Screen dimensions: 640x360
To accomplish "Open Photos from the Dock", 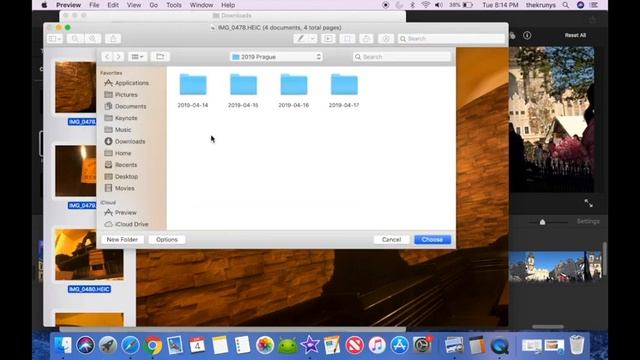I will click(x=264, y=345).
